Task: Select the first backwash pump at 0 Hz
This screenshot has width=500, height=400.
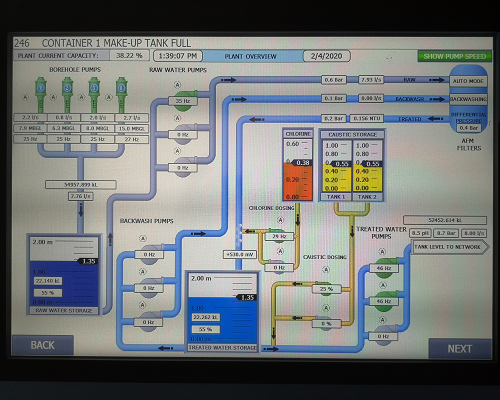Action: (x=149, y=254)
